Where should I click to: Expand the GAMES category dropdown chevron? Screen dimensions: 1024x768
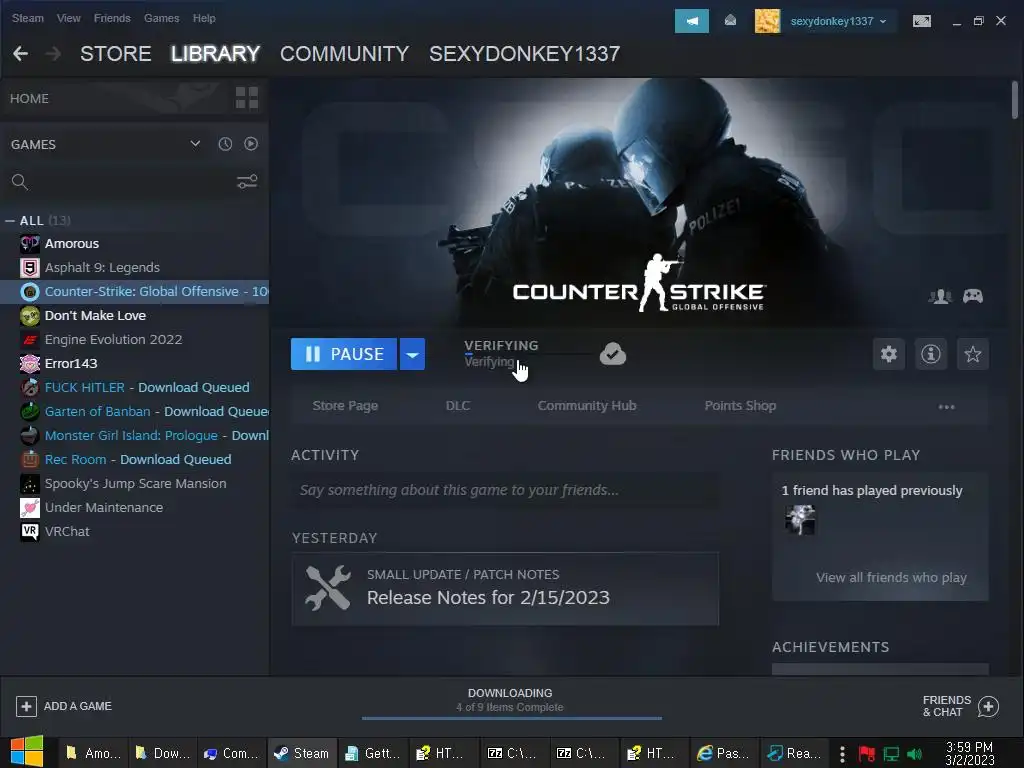(195, 144)
